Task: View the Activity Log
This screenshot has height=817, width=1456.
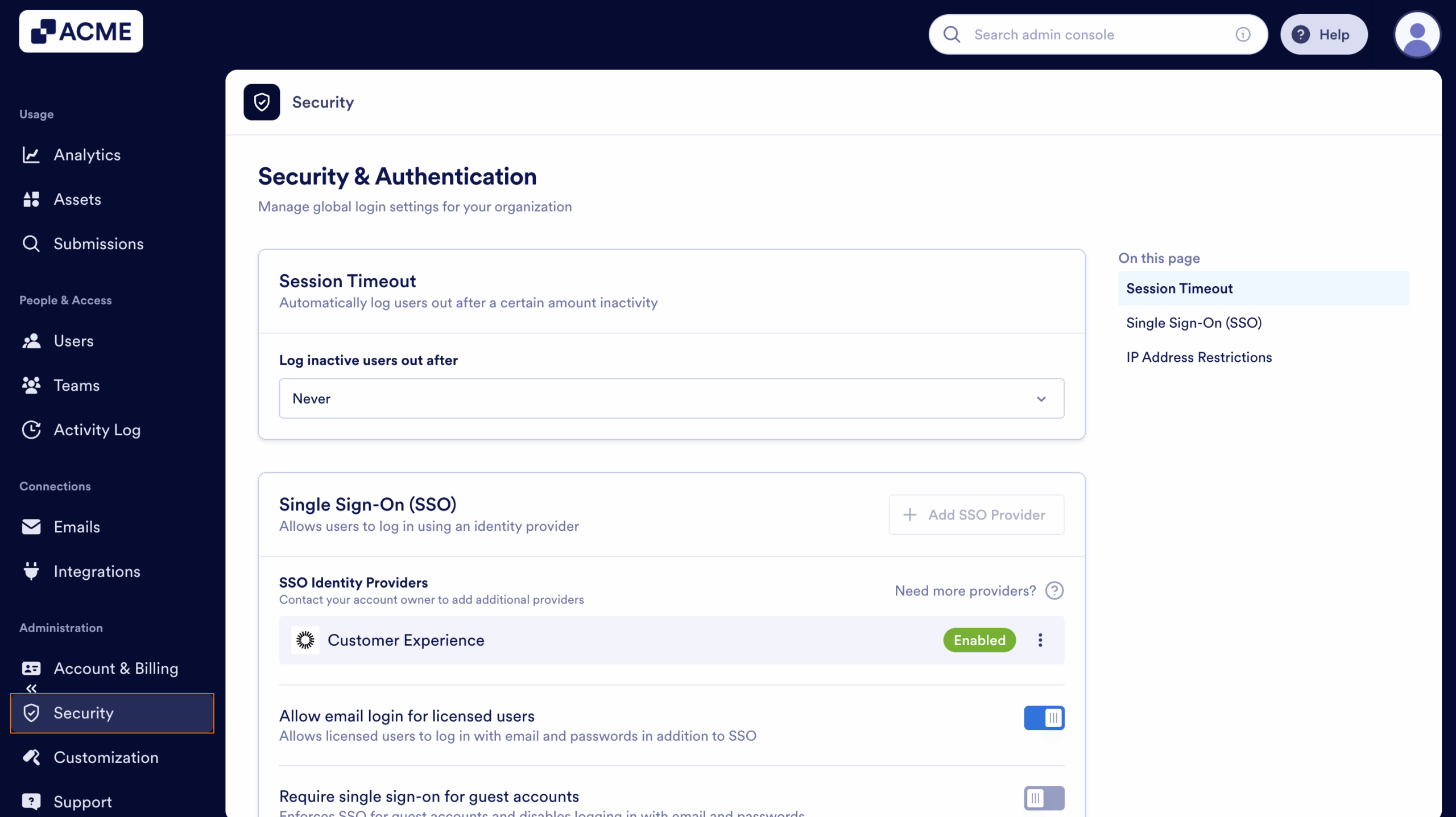Action: click(97, 430)
